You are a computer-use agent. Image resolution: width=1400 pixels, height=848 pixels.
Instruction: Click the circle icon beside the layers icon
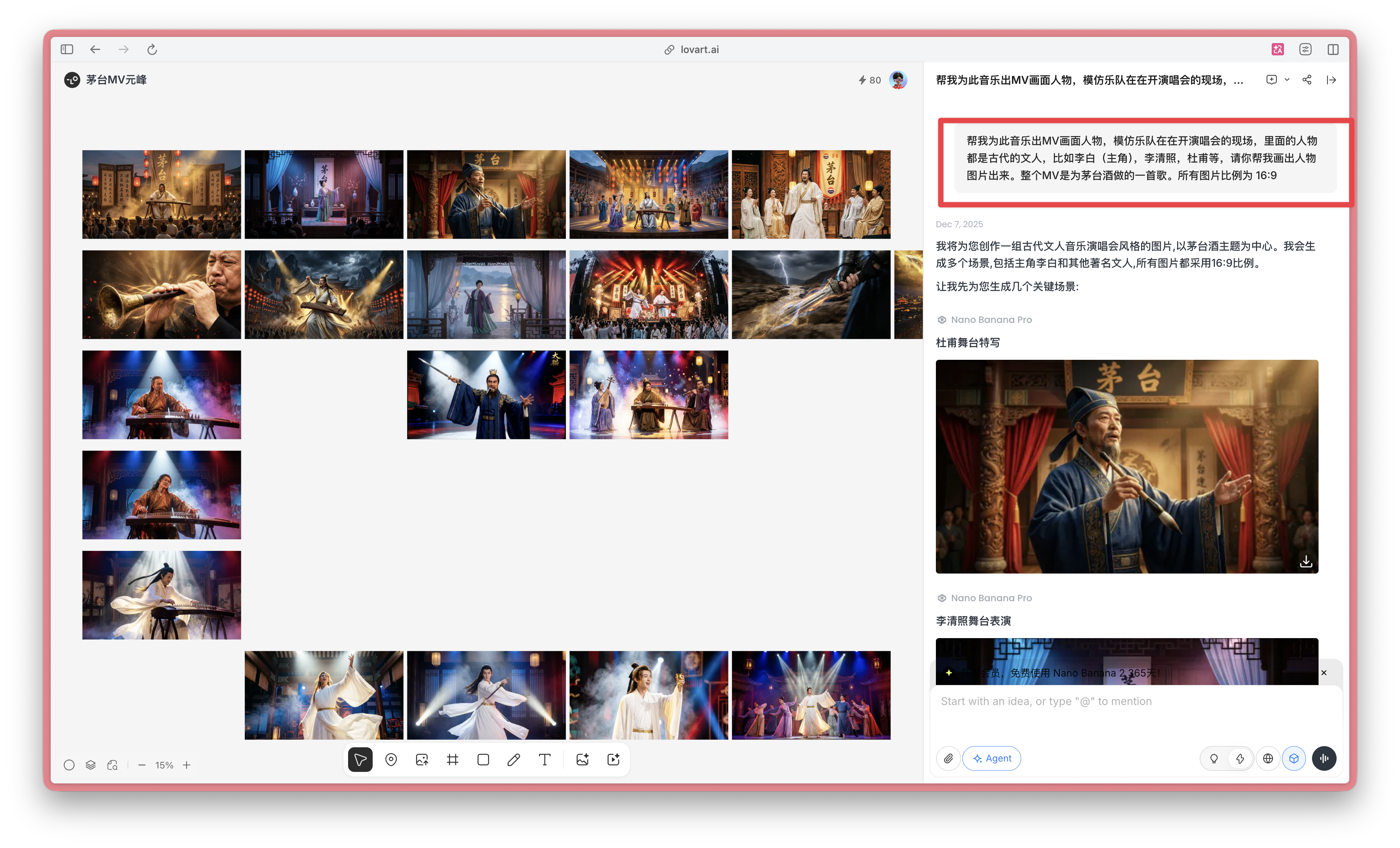click(x=69, y=765)
